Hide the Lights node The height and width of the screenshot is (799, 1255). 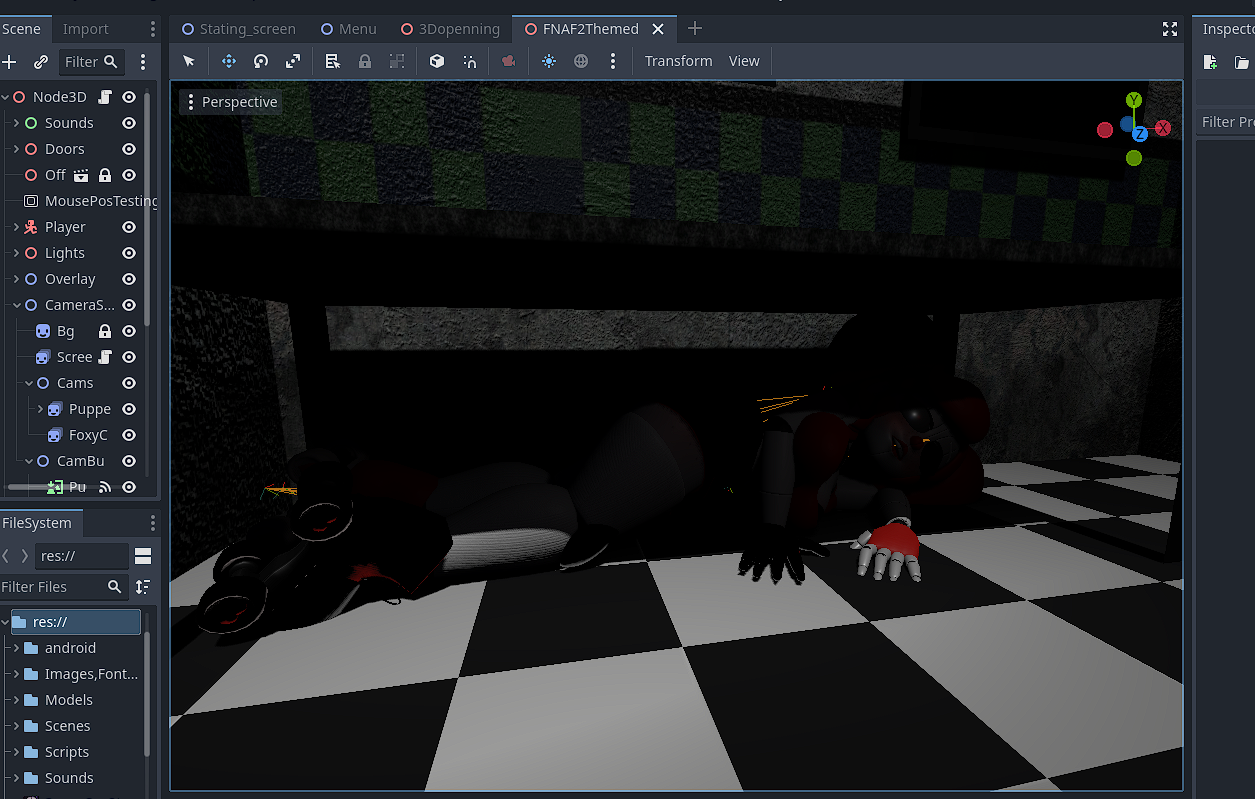point(129,253)
